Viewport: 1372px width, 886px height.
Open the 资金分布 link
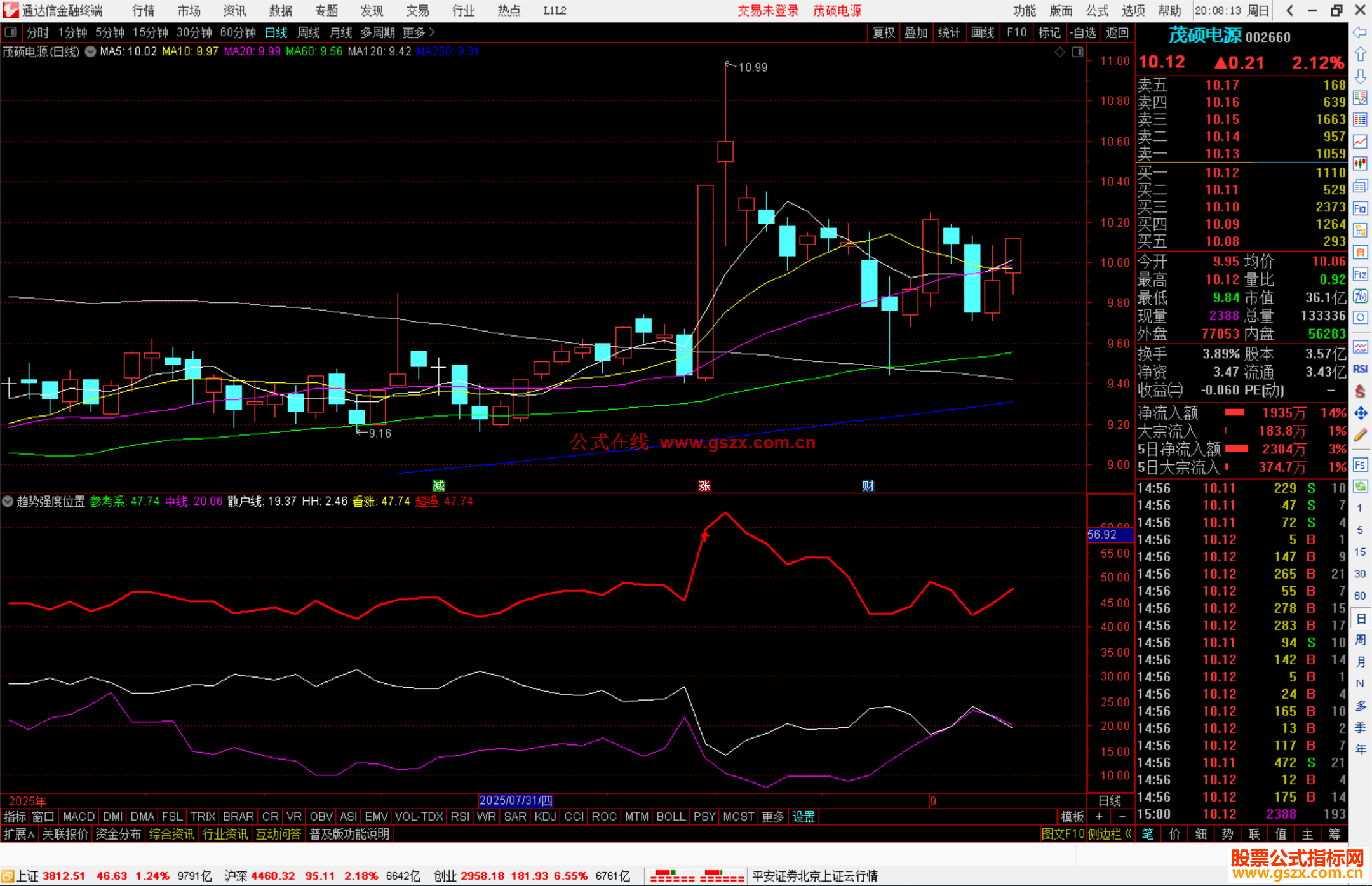[x=118, y=834]
